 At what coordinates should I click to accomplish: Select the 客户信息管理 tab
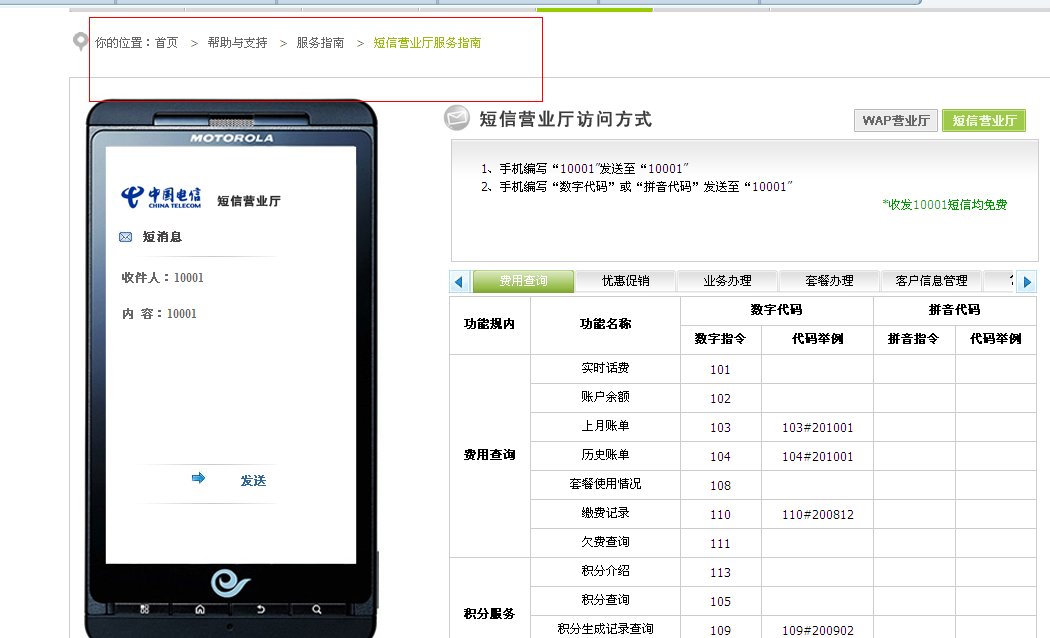pyautogui.click(x=931, y=281)
